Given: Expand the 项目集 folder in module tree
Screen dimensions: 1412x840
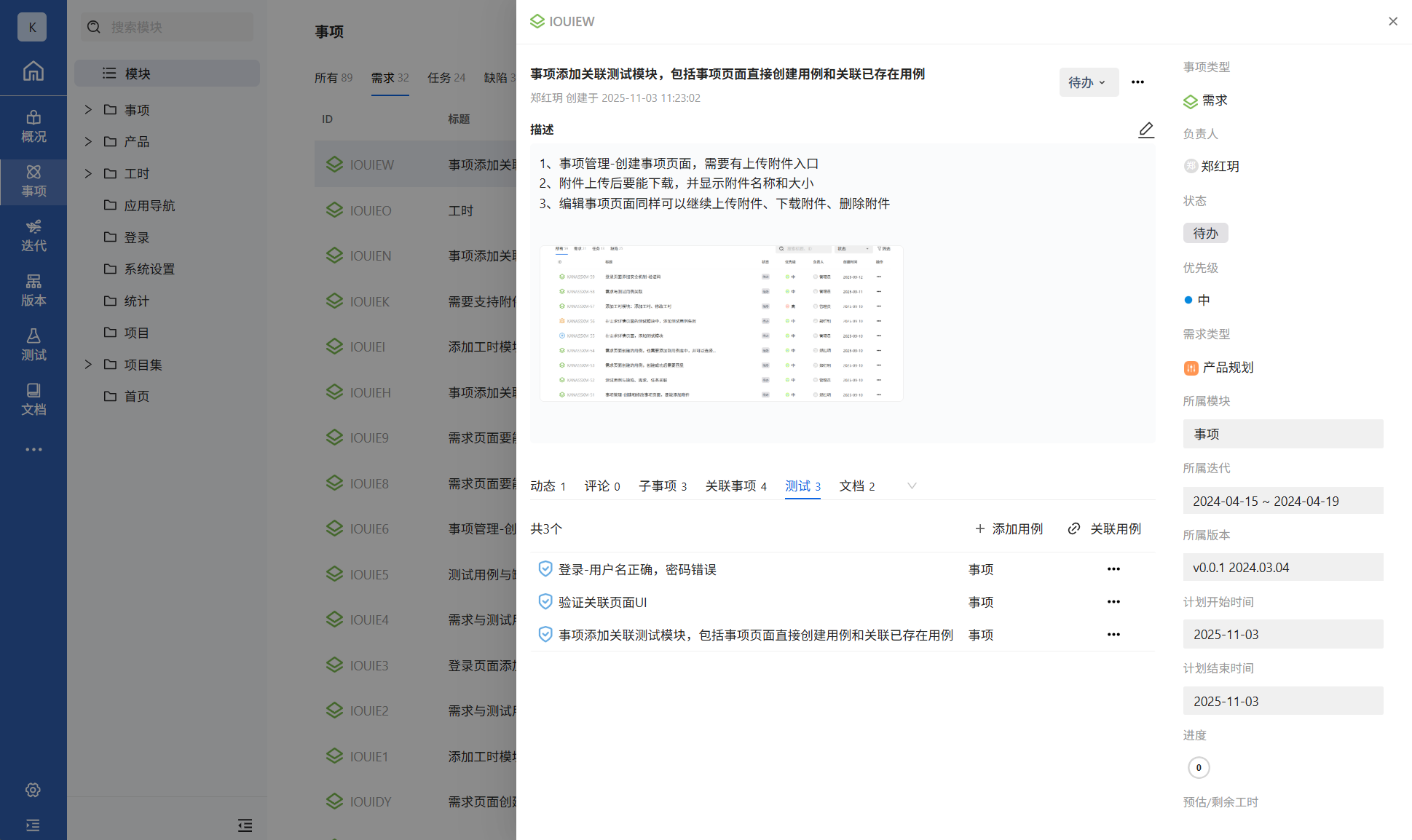Looking at the screenshot, I should 88,365.
